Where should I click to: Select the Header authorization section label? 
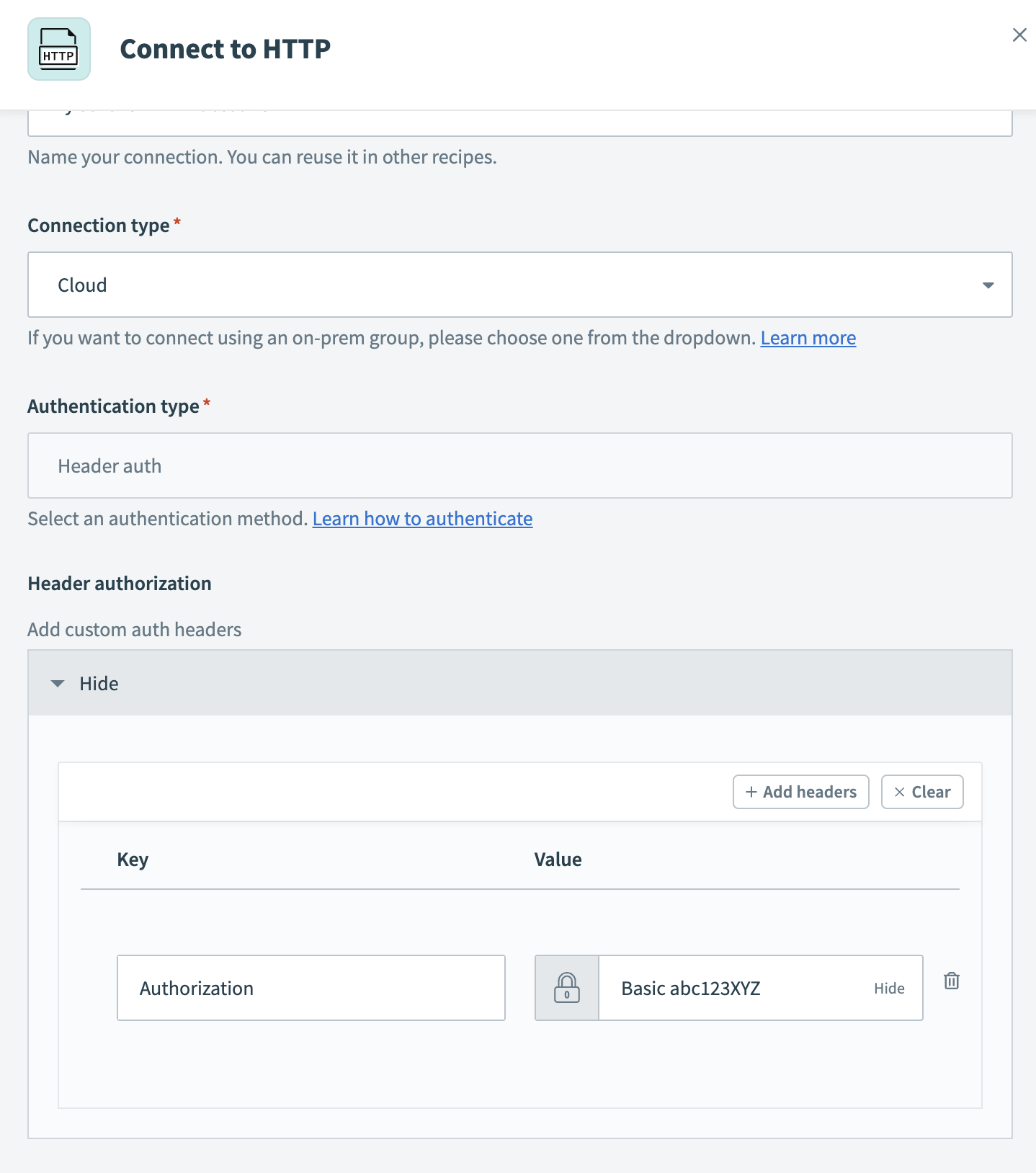pos(119,583)
